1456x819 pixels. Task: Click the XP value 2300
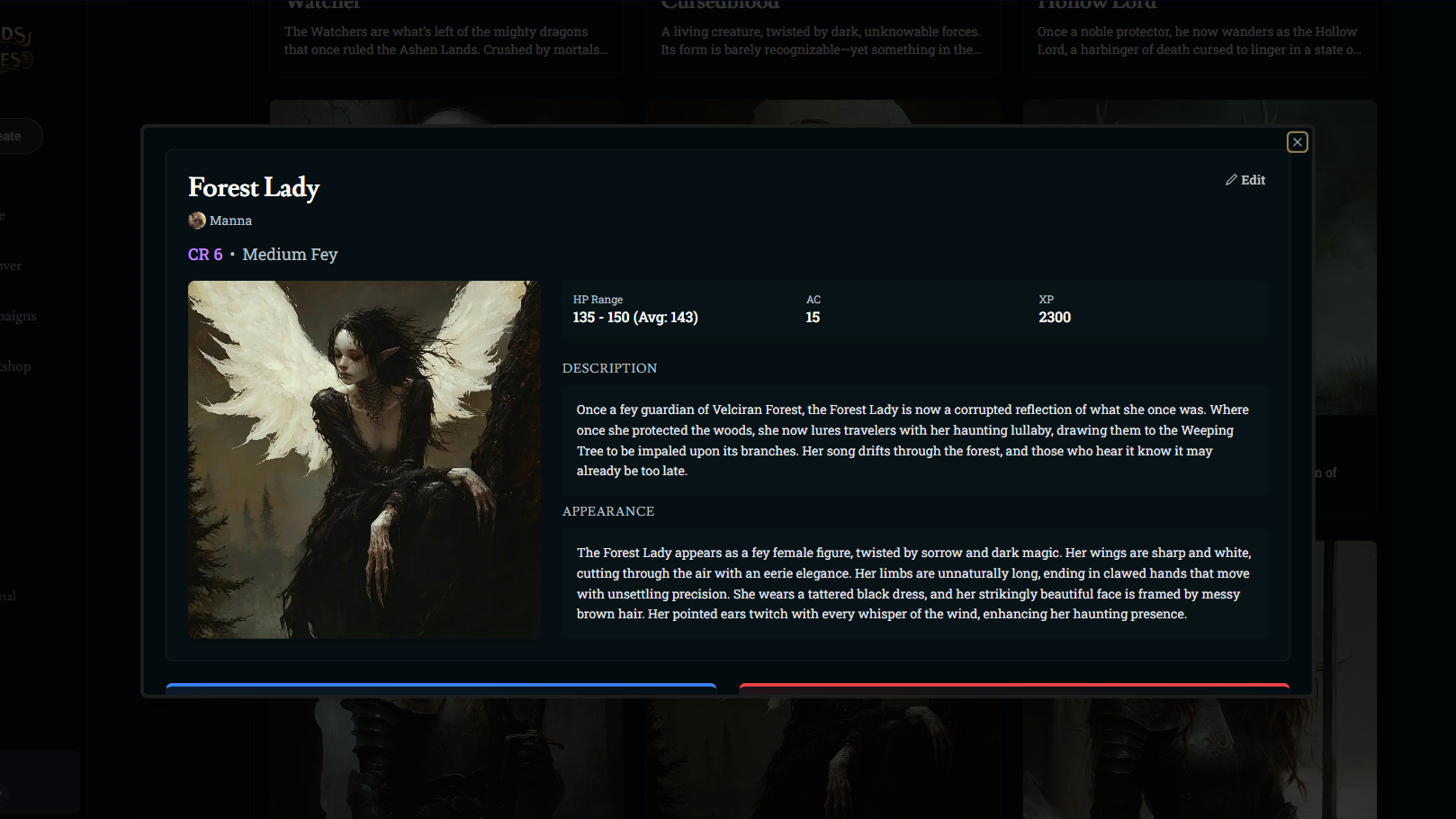point(1055,318)
